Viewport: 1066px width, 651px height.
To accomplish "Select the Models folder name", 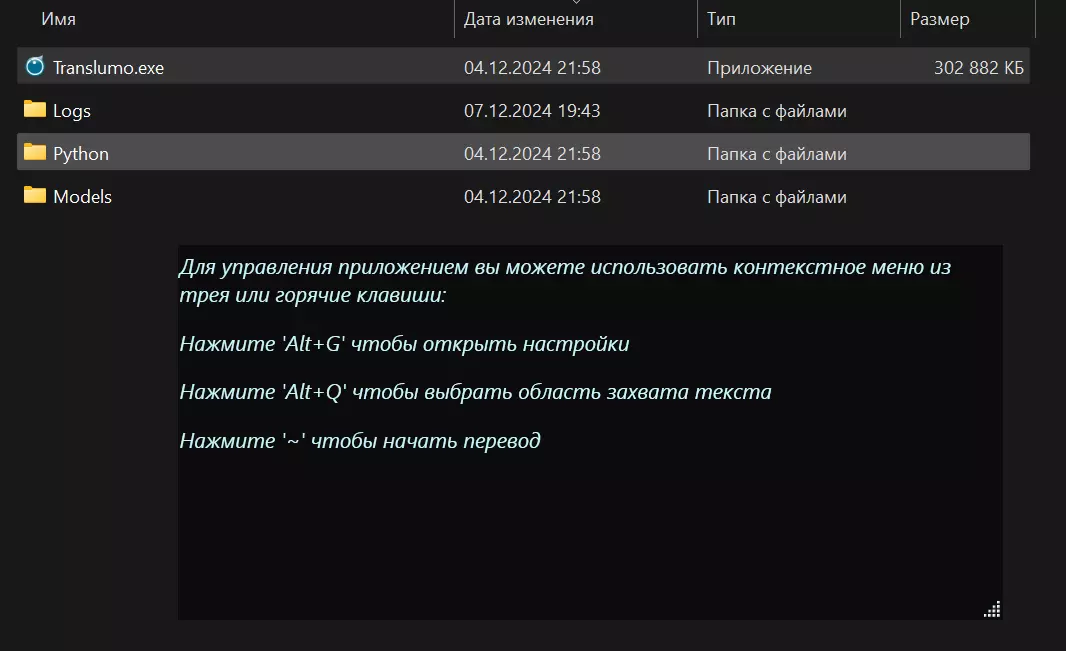I will point(82,197).
